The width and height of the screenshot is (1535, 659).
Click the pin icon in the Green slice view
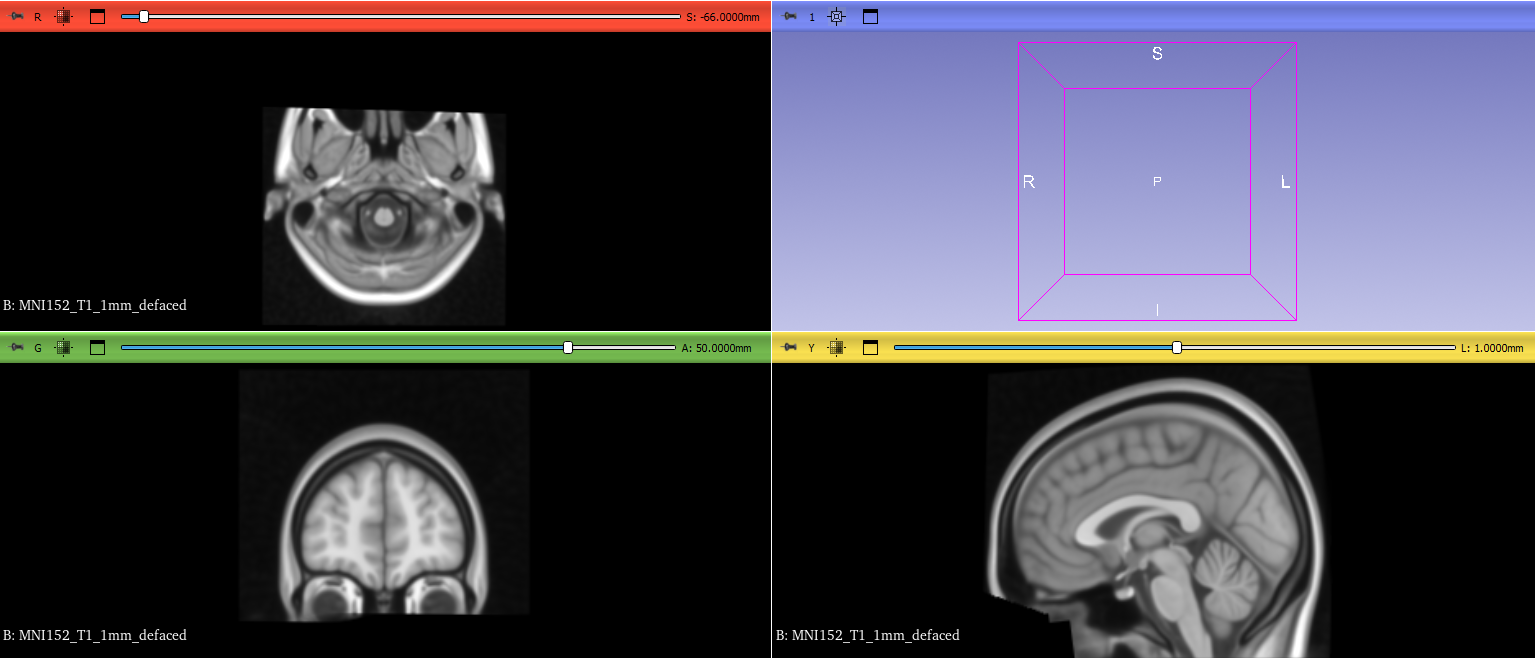coord(17,348)
